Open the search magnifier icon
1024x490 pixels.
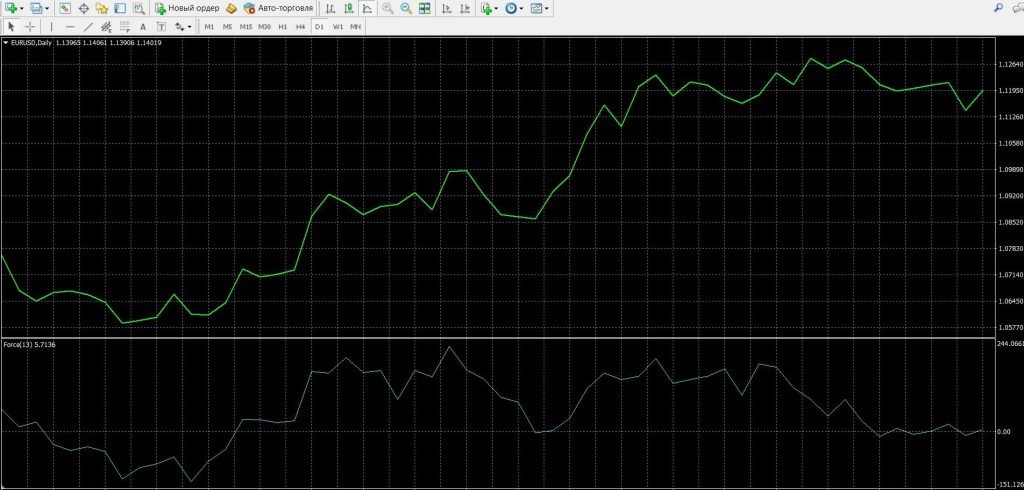(1000, 8)
